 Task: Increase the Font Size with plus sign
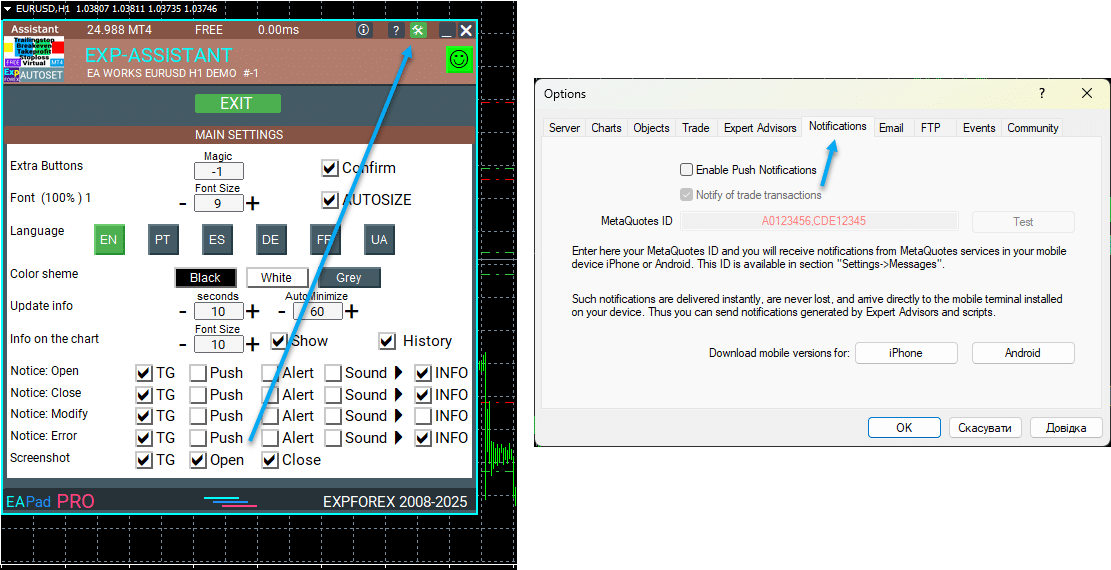(253, 204)
